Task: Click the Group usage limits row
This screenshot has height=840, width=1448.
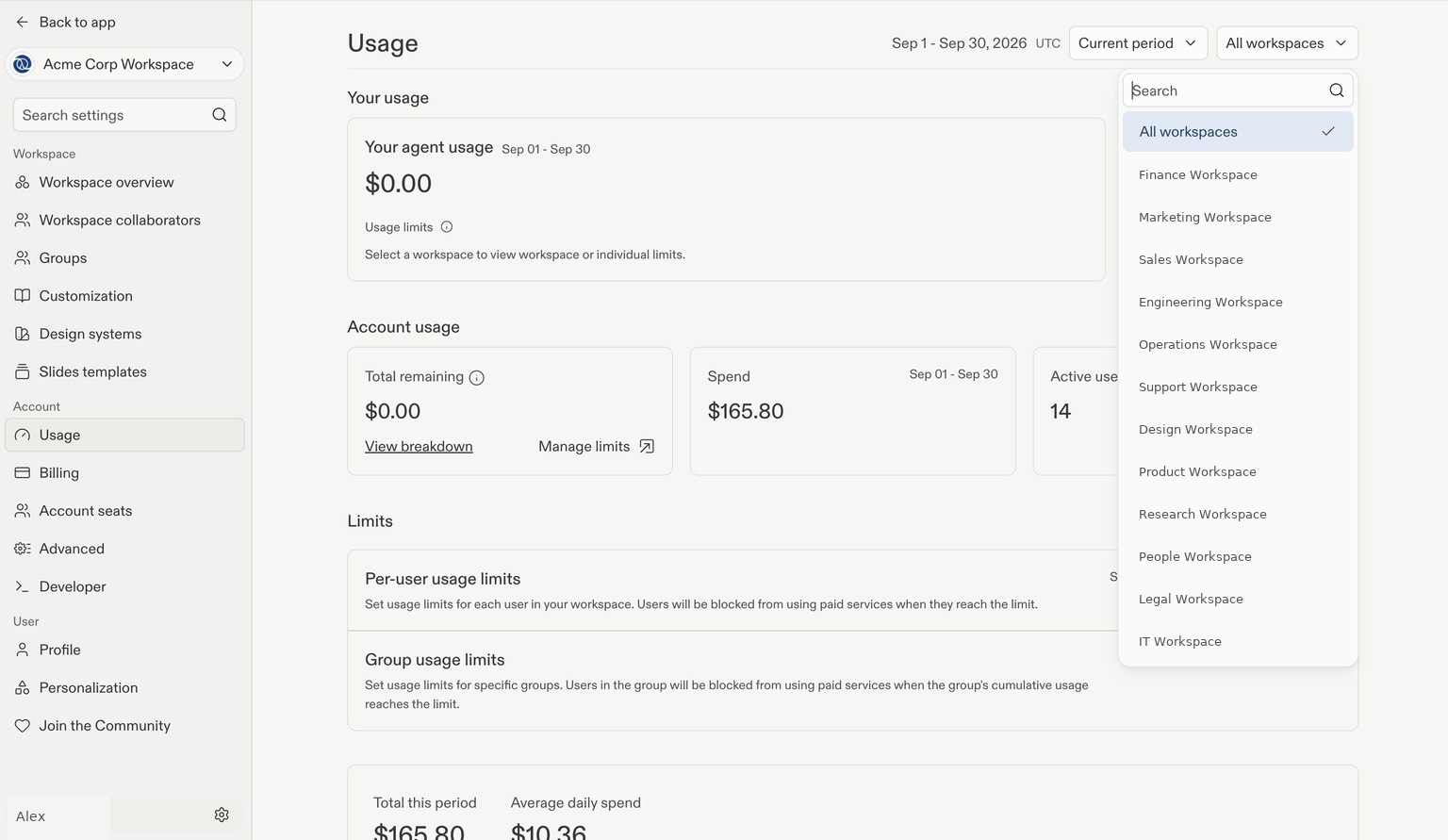Action: pos(732,681)
